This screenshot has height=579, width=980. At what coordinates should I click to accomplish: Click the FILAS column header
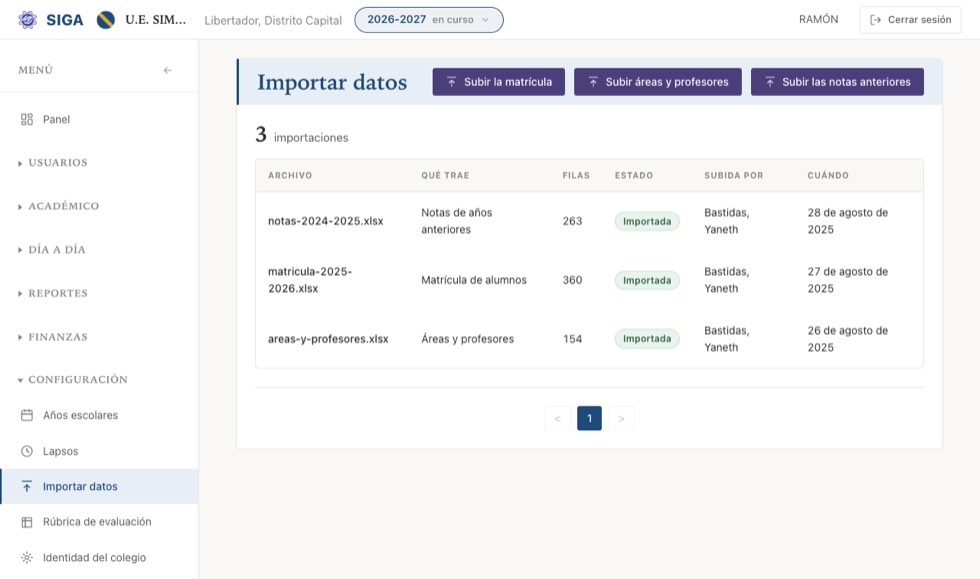tap(576, 176)
